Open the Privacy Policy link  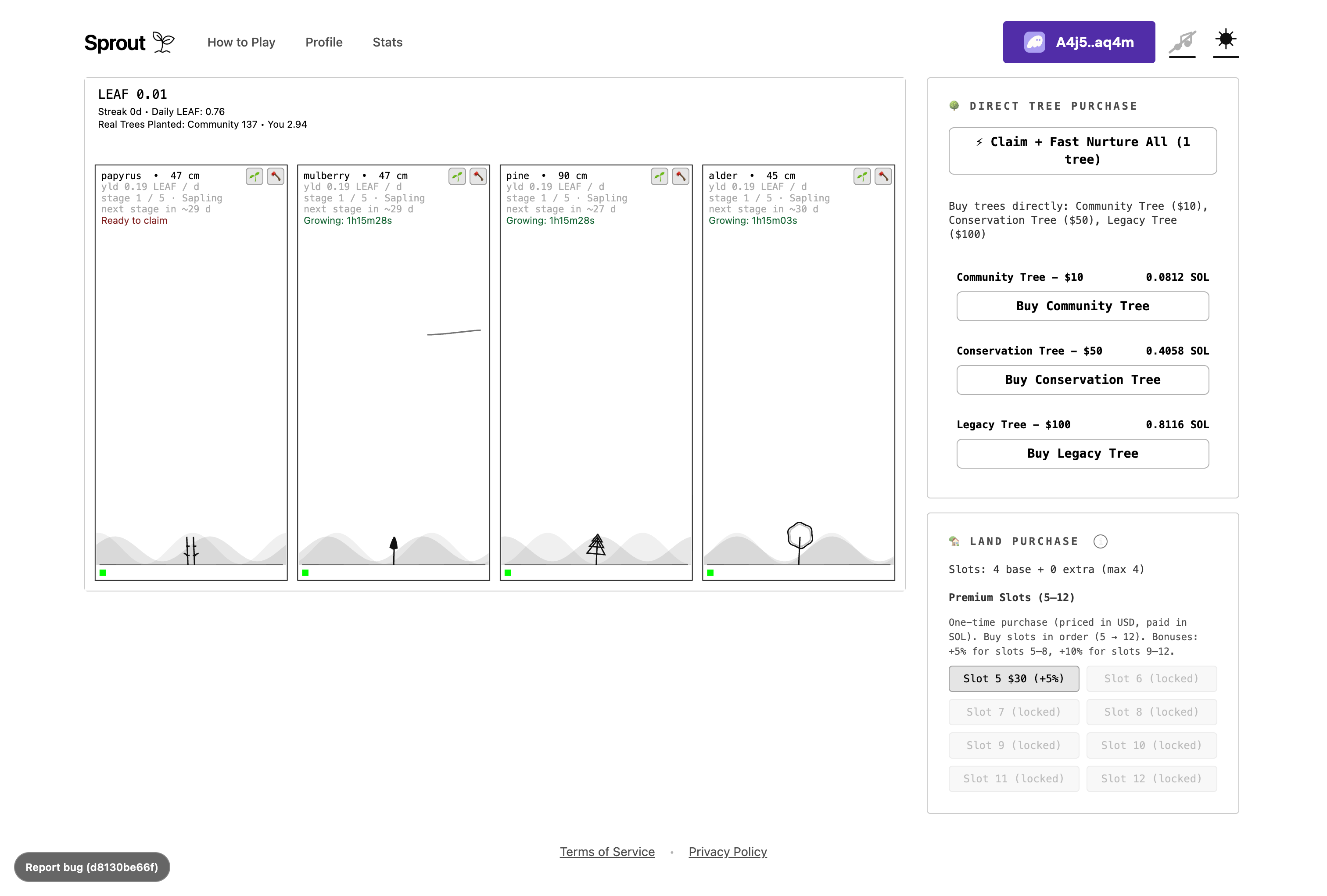(x=727, y=851)
